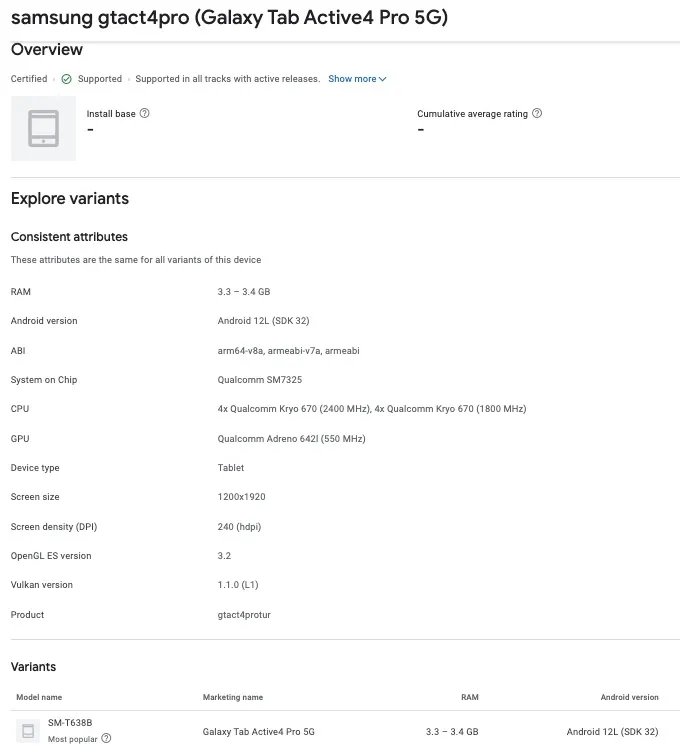680x745 pixels.
Task: Click the samsung gtact4pro page title
Action: [x=229, y=18]
